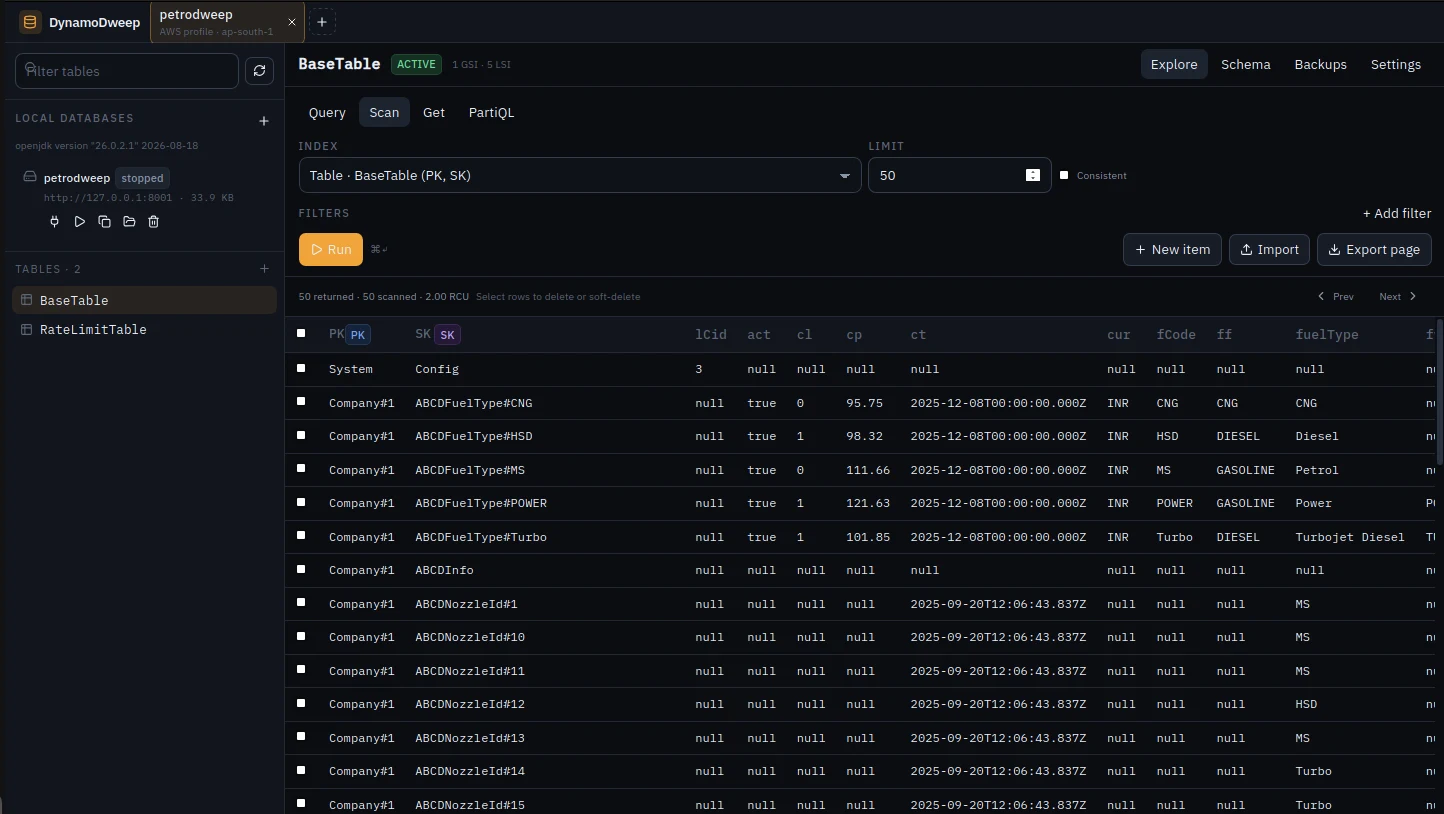Run the scan

331,249
